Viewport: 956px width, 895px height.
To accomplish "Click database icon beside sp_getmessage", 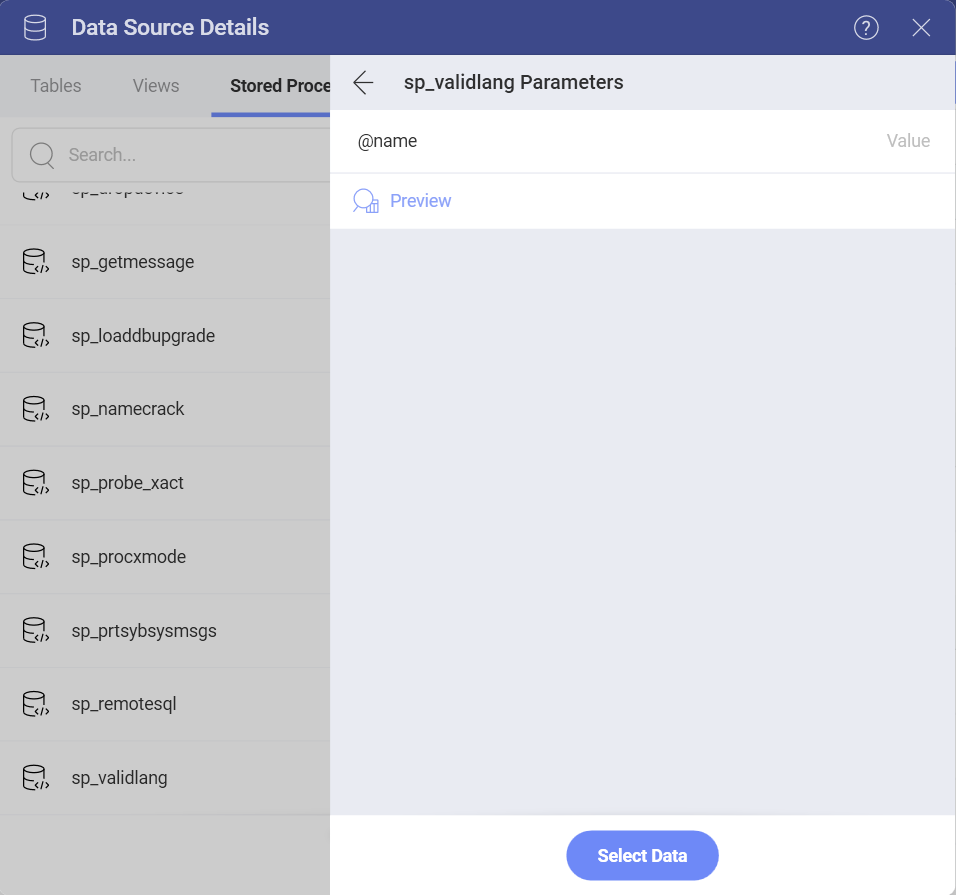I will coord(34,261).
